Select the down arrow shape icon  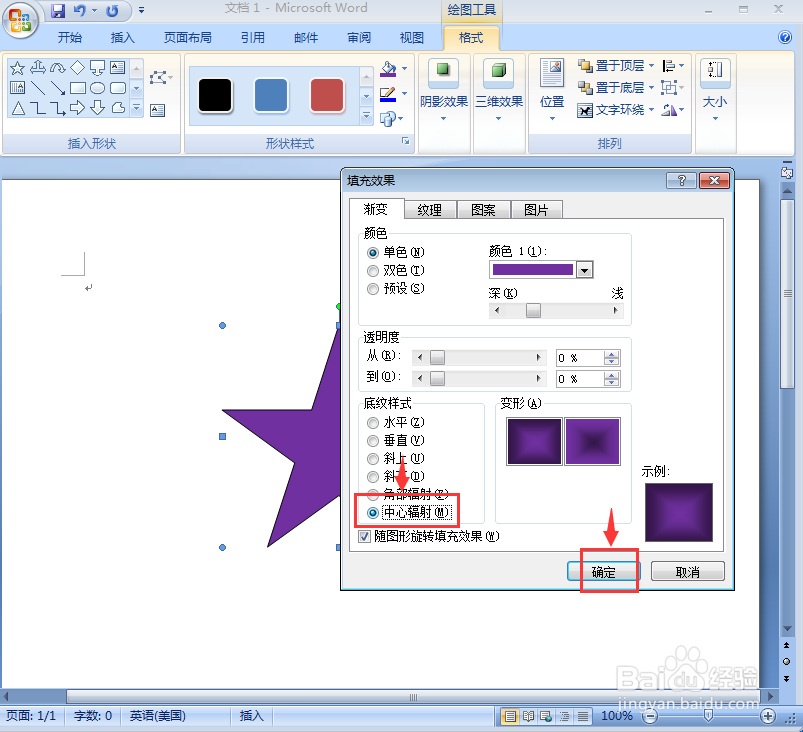96,108
